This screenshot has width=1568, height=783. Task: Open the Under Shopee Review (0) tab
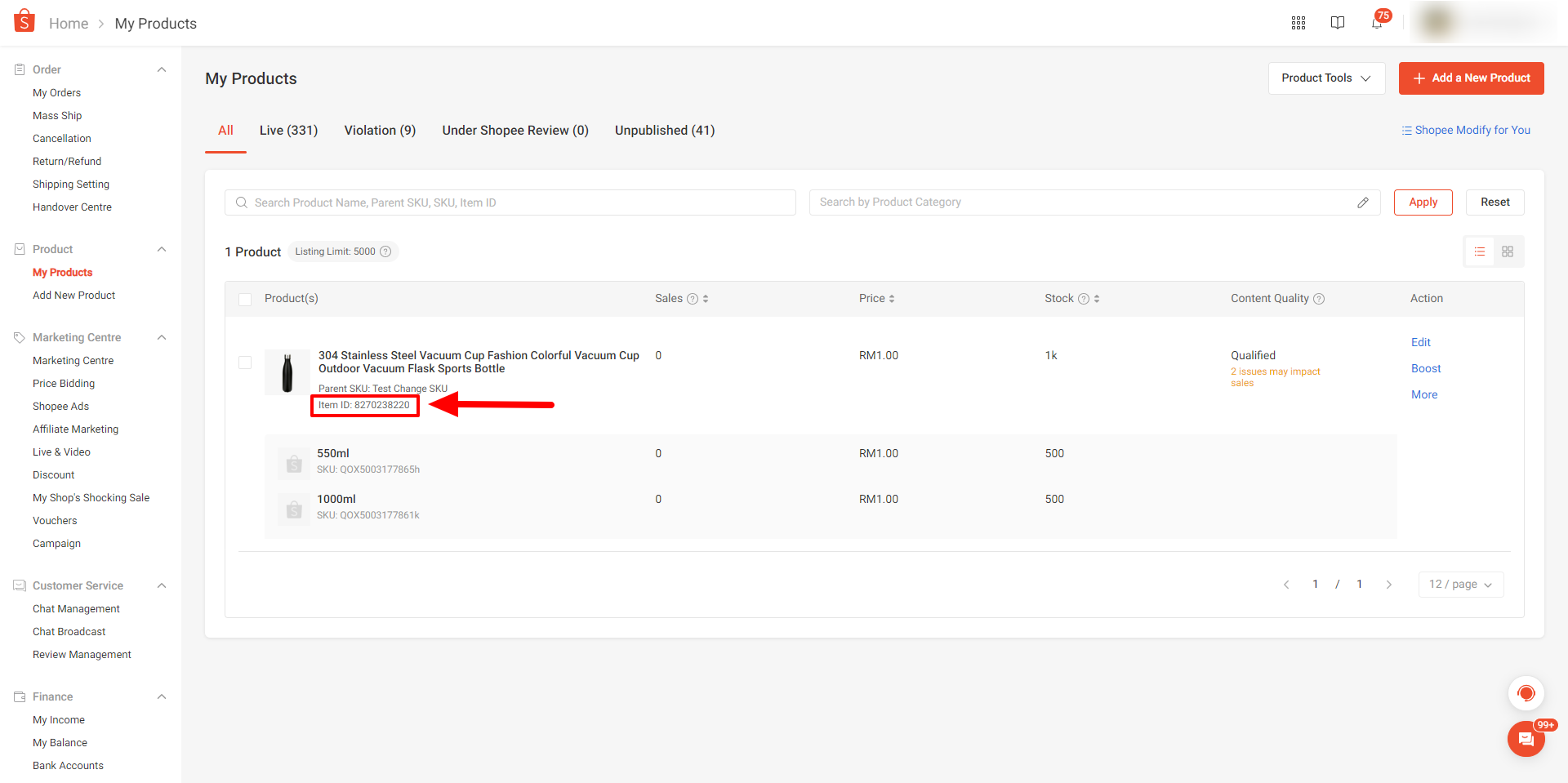tap(515, 131)
